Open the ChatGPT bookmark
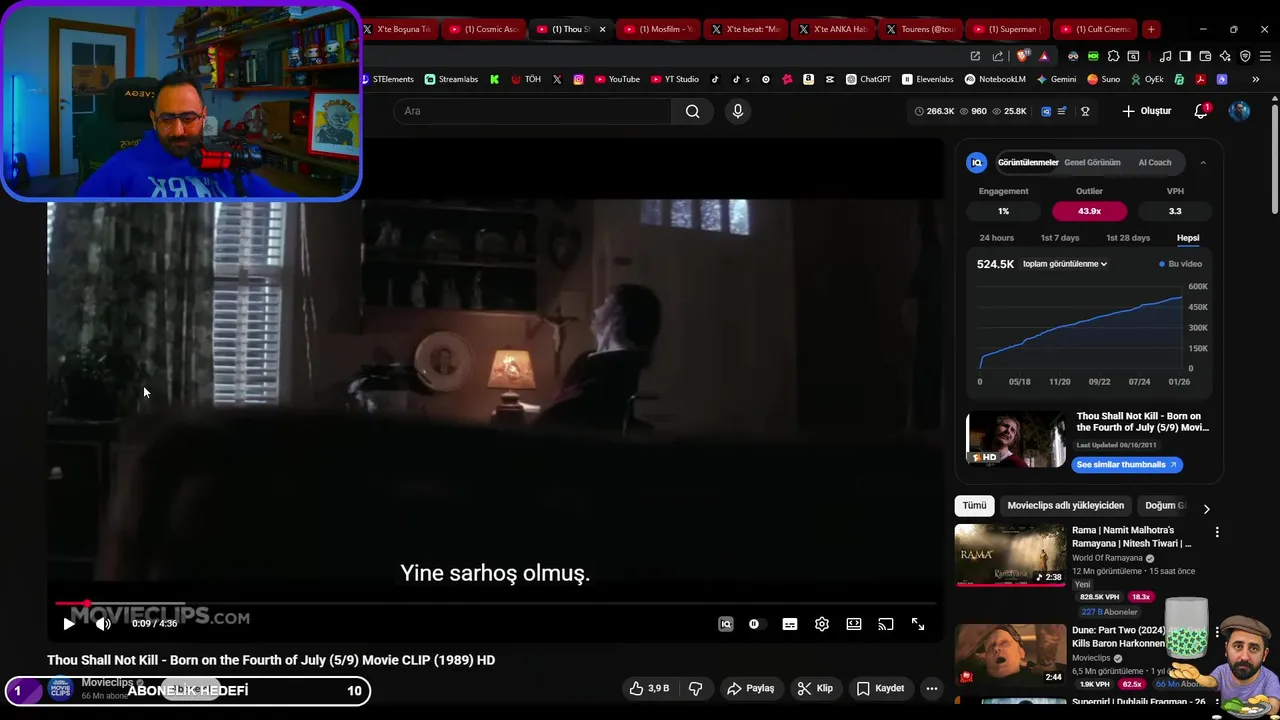Image resolution: width=1280 pixels, height=720 pixels. coord(869,79)
